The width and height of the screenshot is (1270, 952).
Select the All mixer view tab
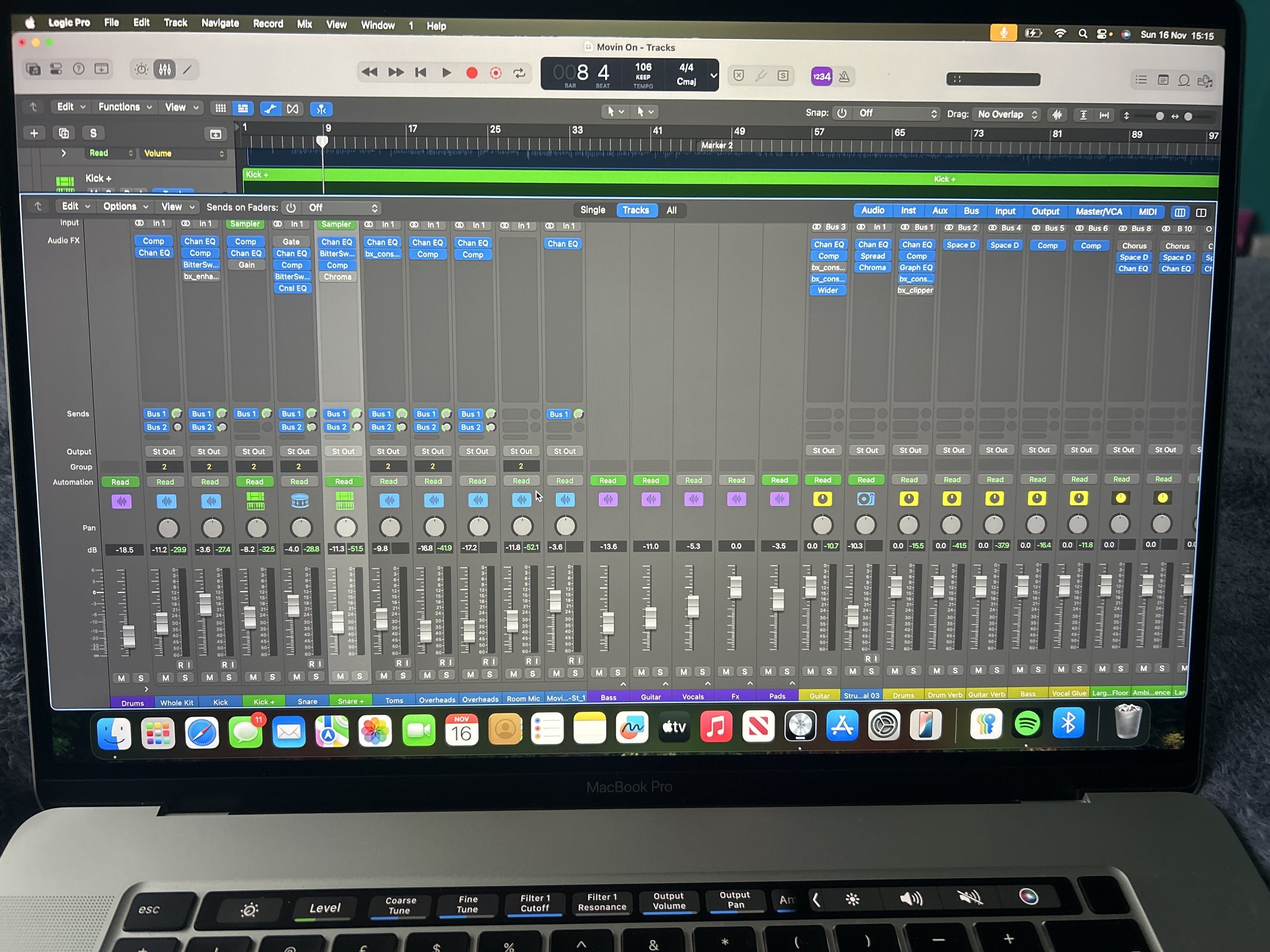pyautogui.click(x=671, y=211)
